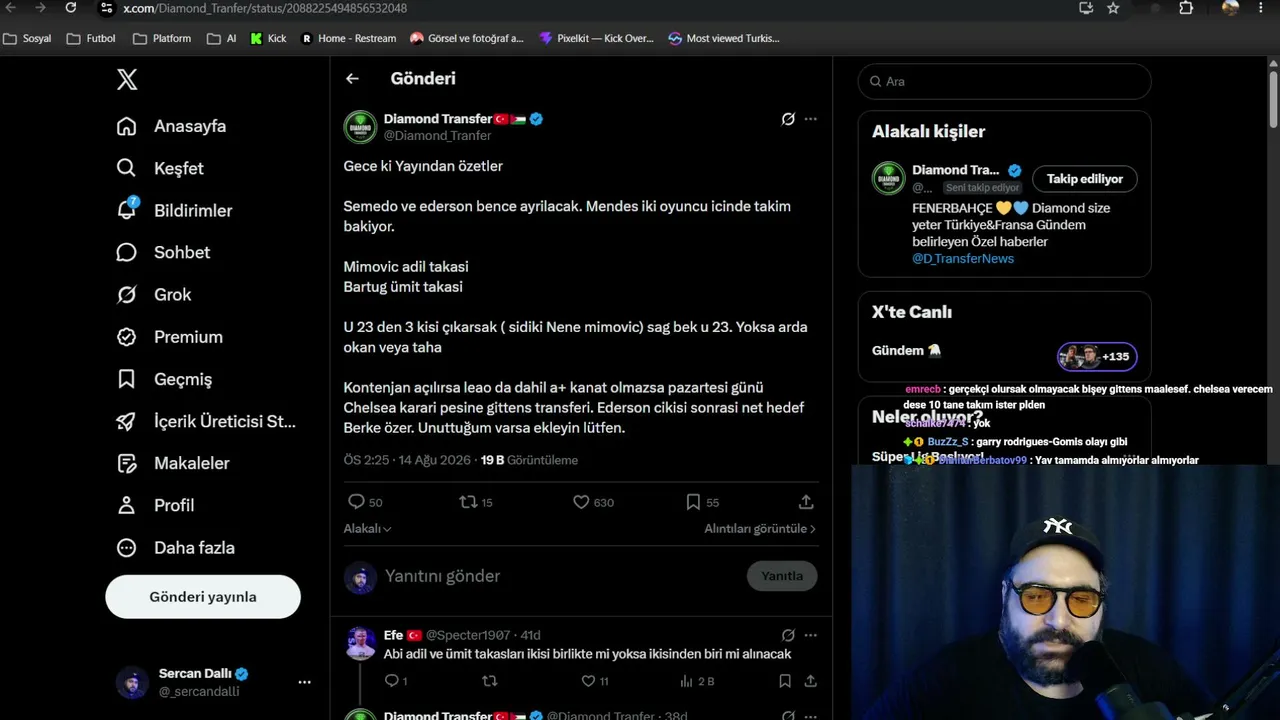Click the Gönderi yayınla button
Viewport: 1280px width, 720px height.
203,597
